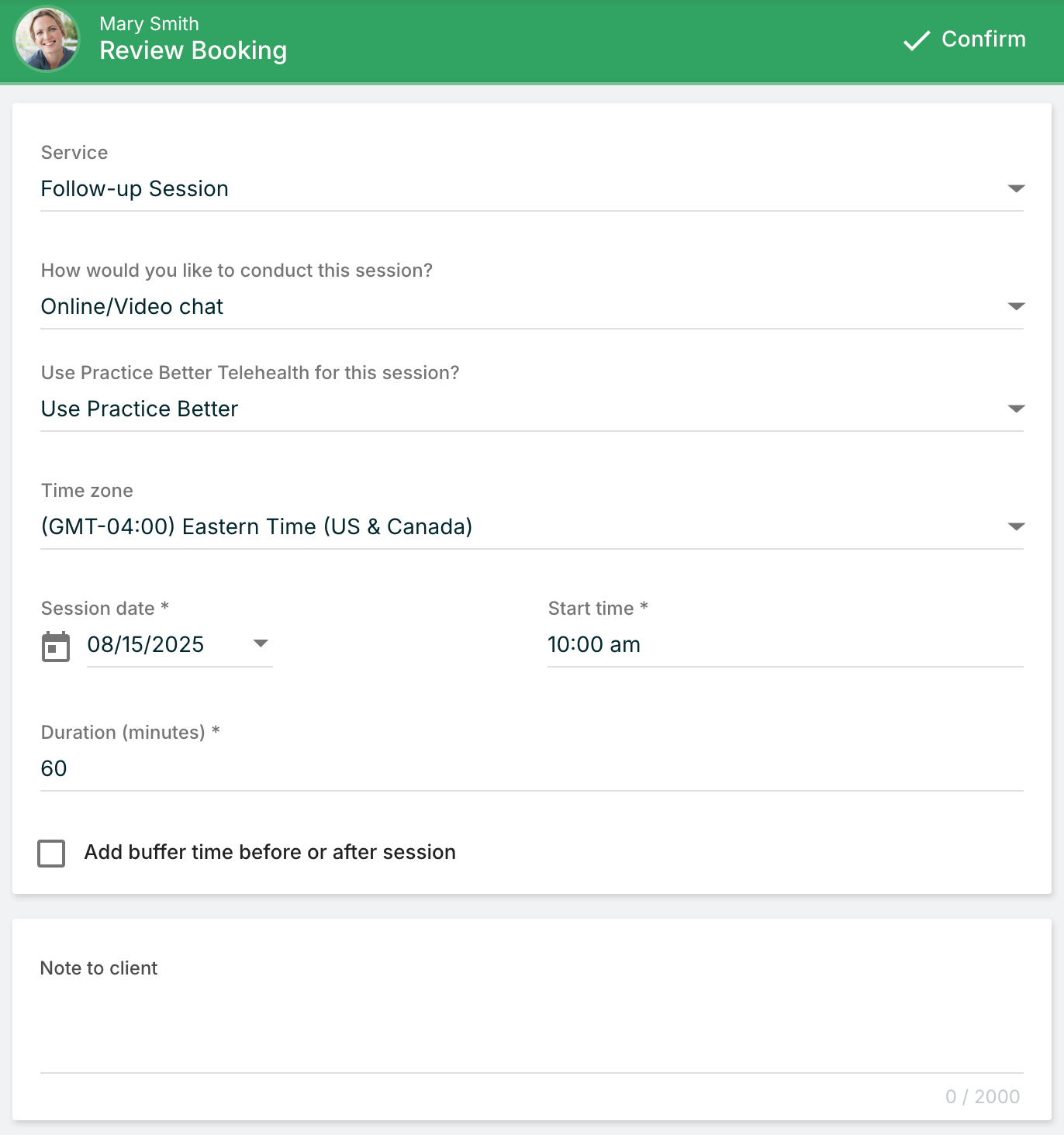Expand the Service dropdown arrow
Viewport: 1064px width, 1135px height.
(x=1015, y=188)
